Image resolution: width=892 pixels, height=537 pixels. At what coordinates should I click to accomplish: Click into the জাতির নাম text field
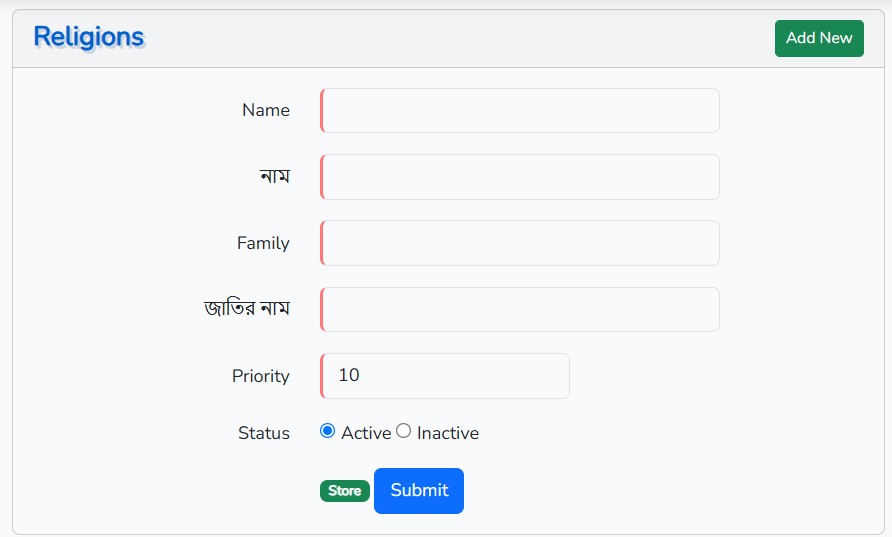(520, 309)
